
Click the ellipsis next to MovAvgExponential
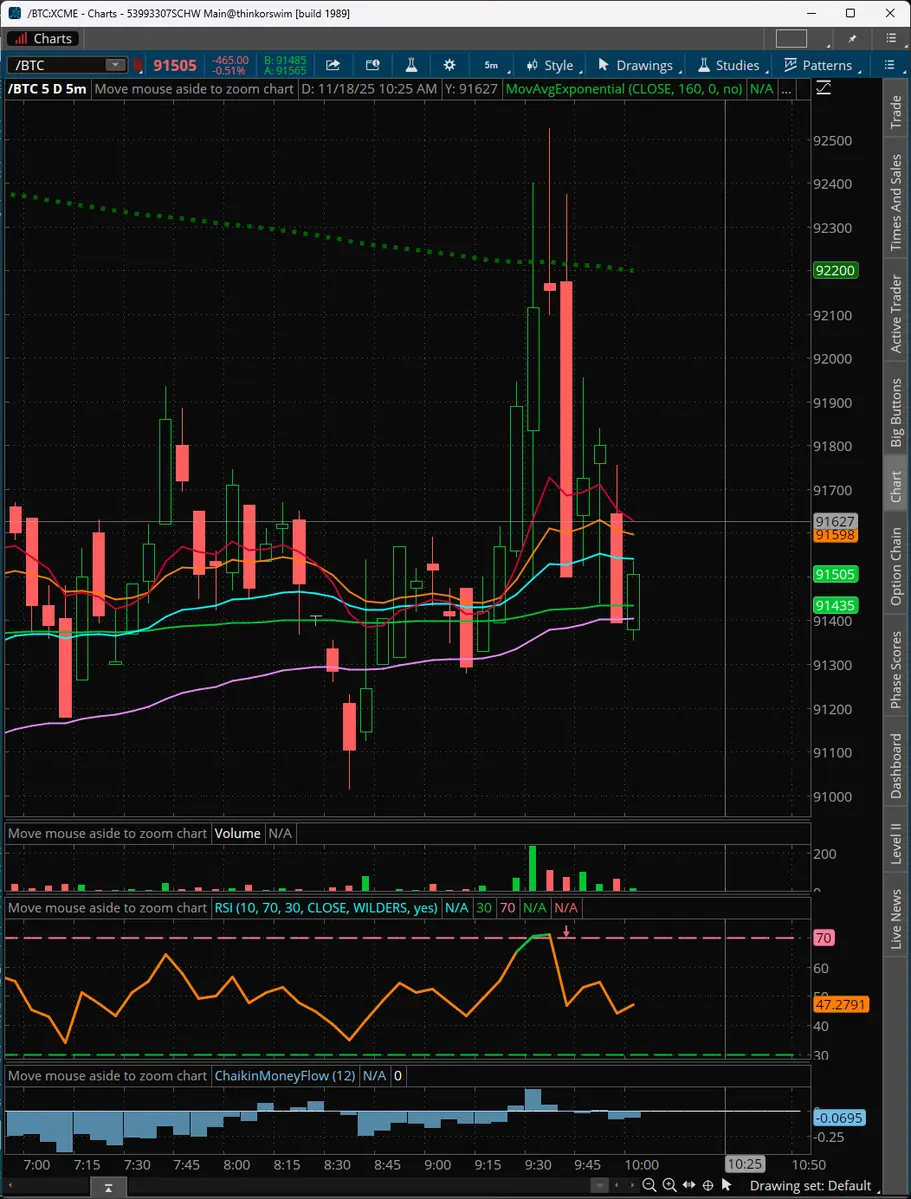coord(786,89)
